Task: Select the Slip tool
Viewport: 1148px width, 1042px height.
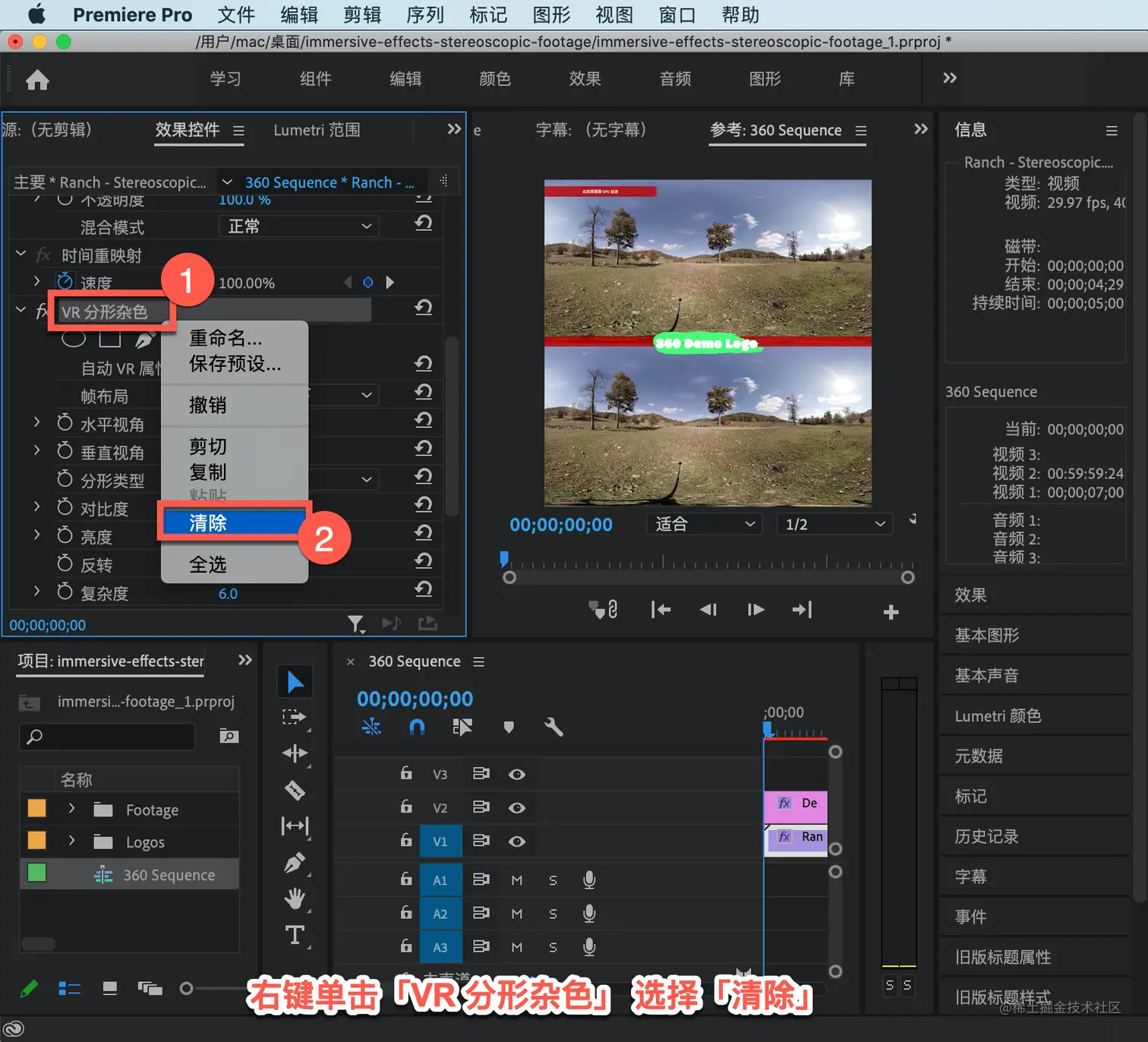Action: pyautogui.click(x=295, y=826)
